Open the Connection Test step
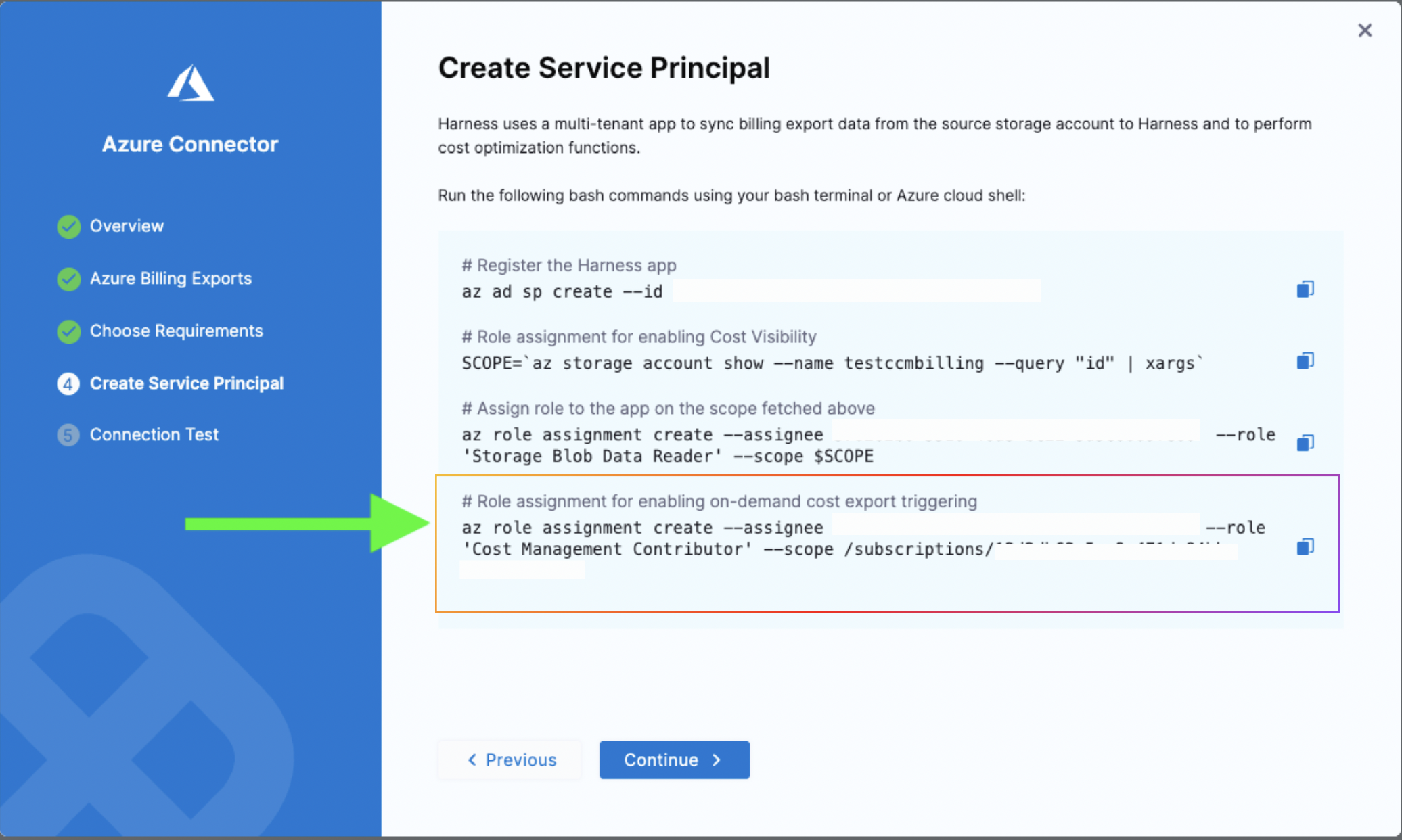Viewport: 1402px width, 840px height. [x=154, y=434]
